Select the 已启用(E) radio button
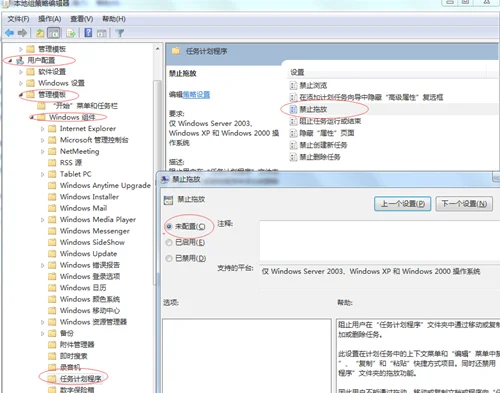500x393 pixels. 169,242
